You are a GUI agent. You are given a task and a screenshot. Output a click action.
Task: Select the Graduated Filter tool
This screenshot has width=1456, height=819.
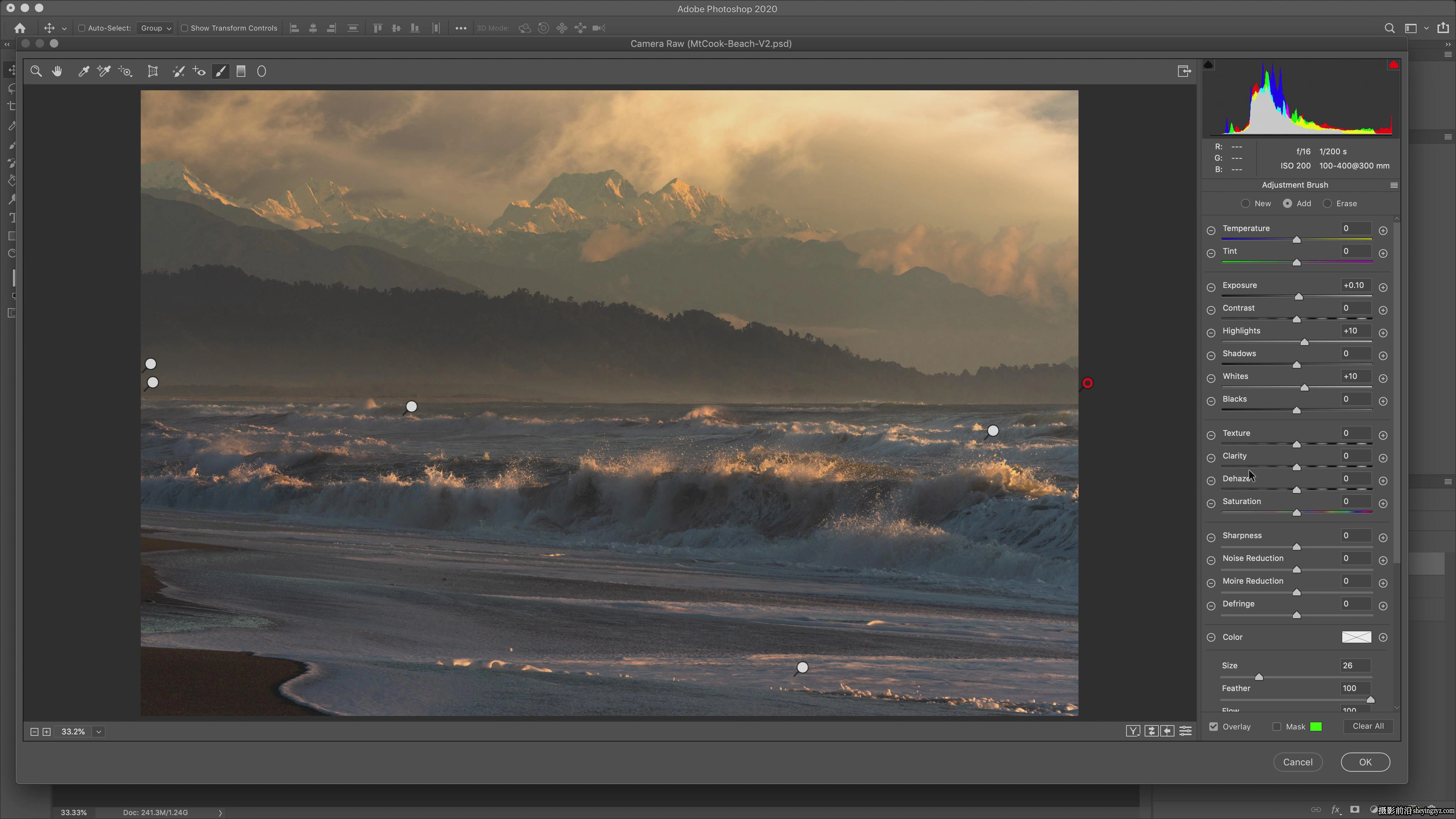click(241, 71)
